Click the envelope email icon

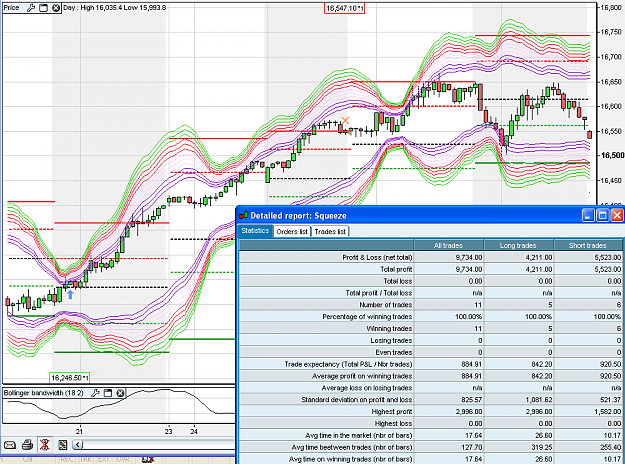pyautogui.click(x=10, y=445)
